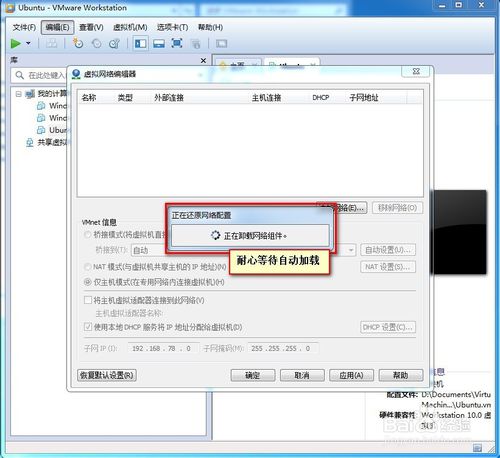Click the 取消 button

click(x=302, y=375)
